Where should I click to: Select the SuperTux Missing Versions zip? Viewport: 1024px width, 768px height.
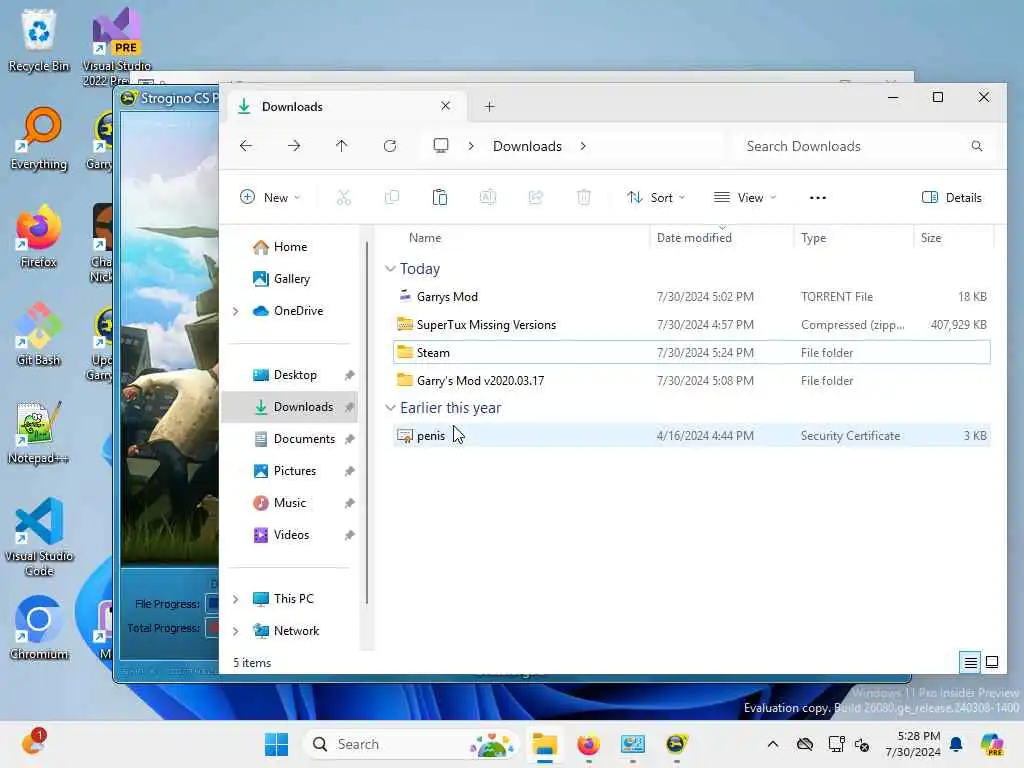point(692,325)
